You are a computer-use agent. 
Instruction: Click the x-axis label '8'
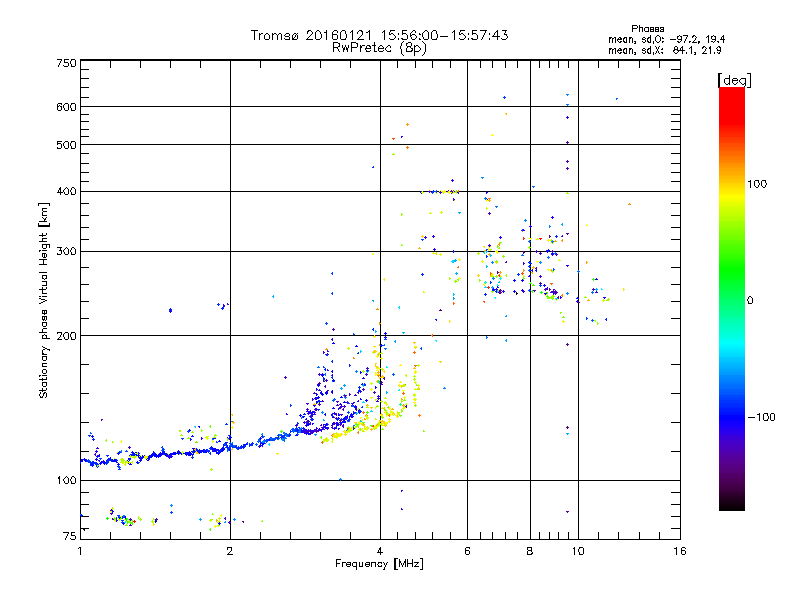(530, 551)
